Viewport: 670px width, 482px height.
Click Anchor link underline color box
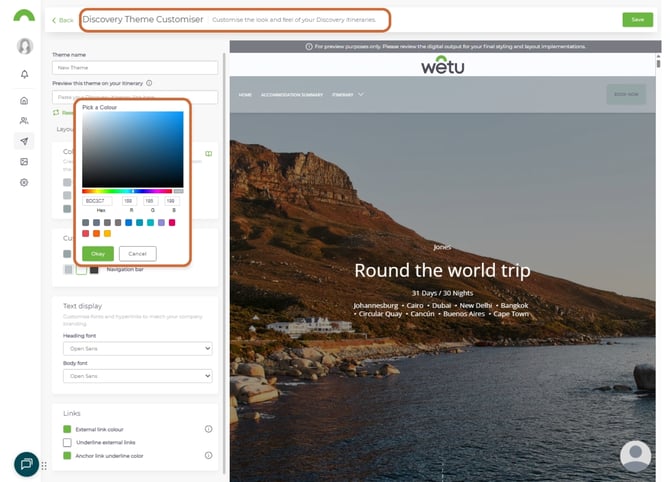point(67,456)
